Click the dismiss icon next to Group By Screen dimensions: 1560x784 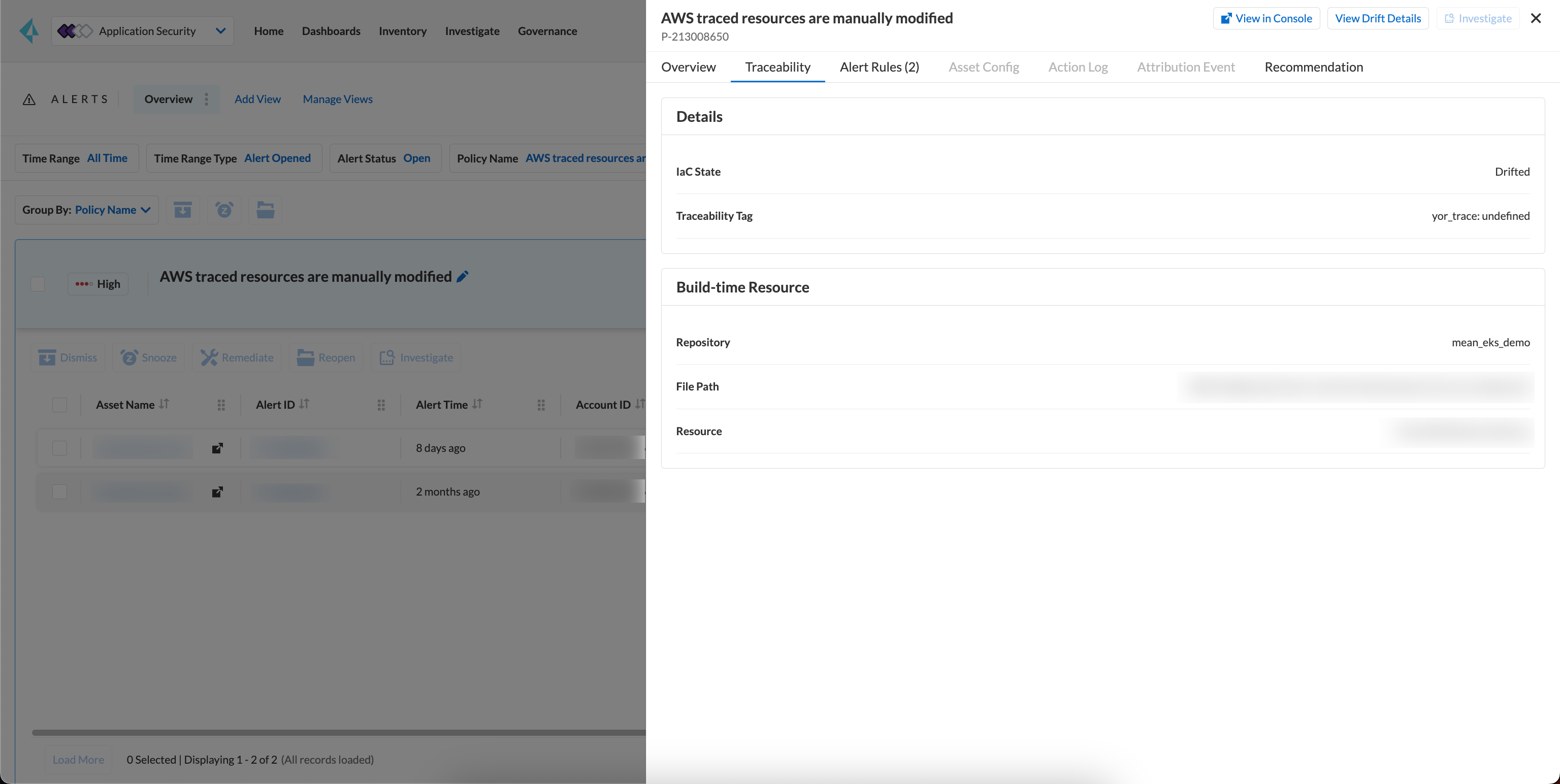pyautogui.click(x=183, y=210)
